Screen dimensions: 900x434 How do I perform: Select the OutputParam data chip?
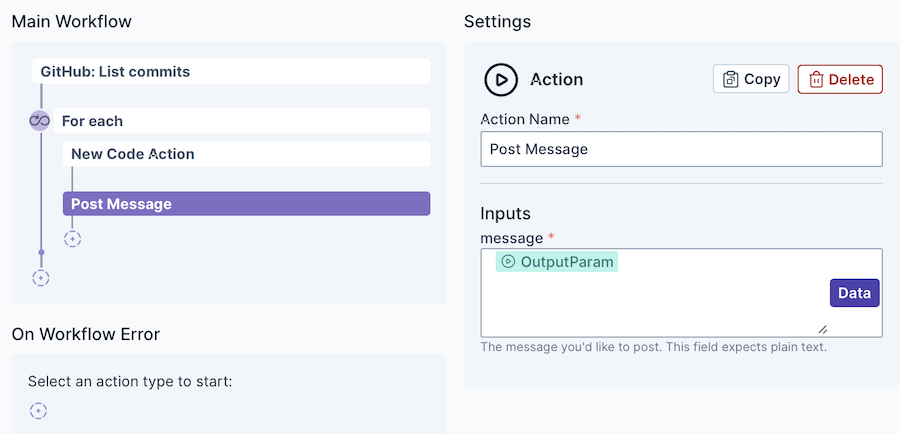click(567, 262)
